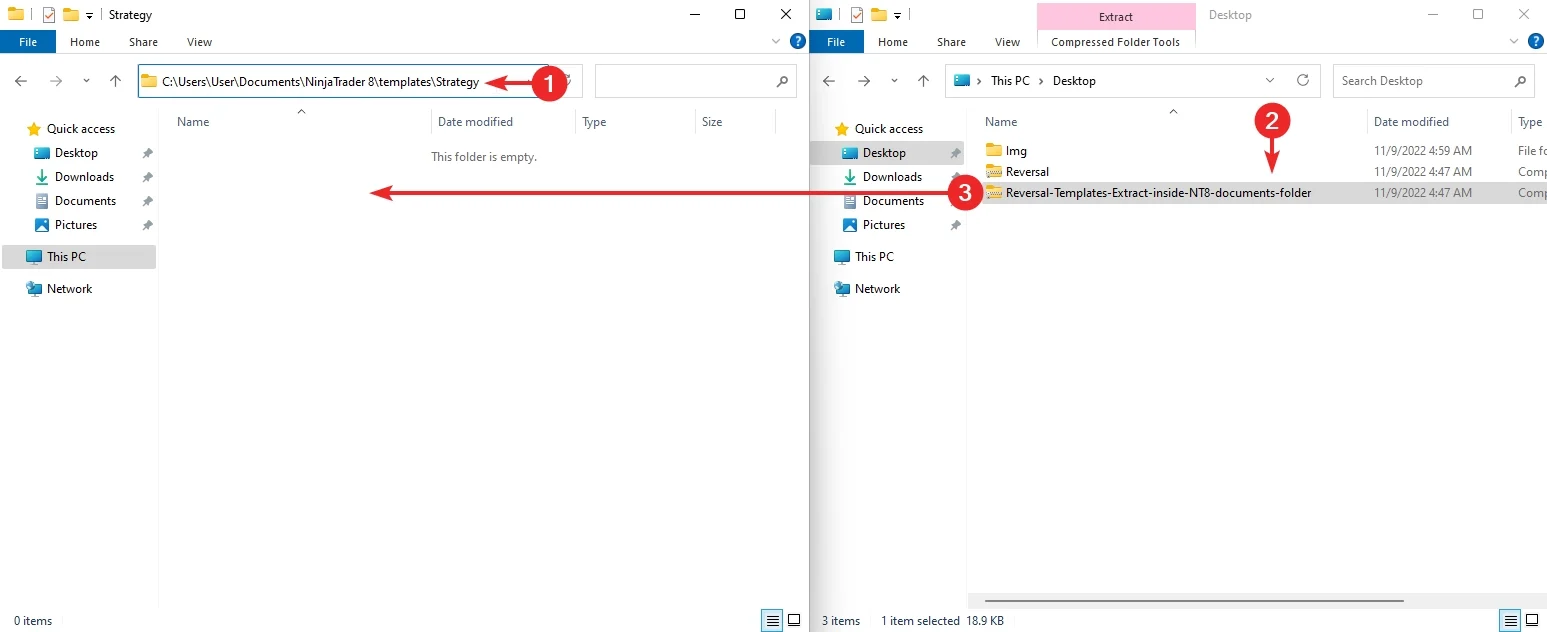Click the search magnifier in Search Desktop box
The width and height of the screenshot is (1547, 632).
1519,81
